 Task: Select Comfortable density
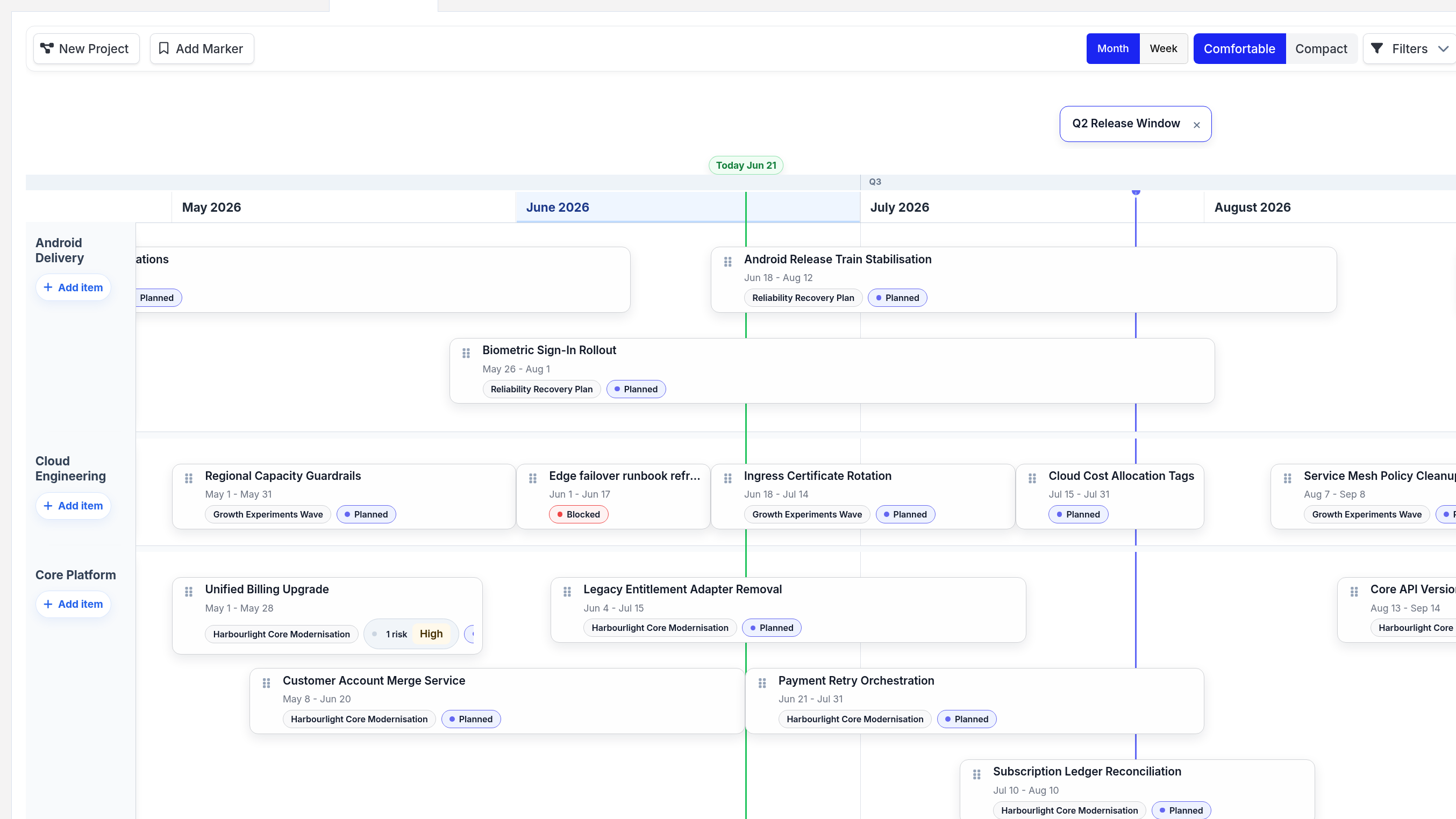[1239, 48]
